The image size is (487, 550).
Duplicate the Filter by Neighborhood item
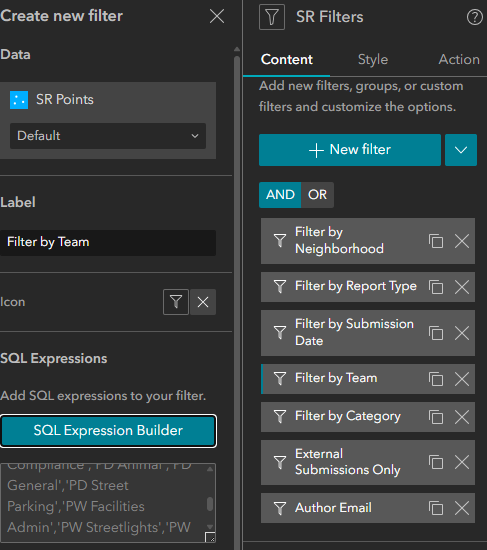click(436, 241)
